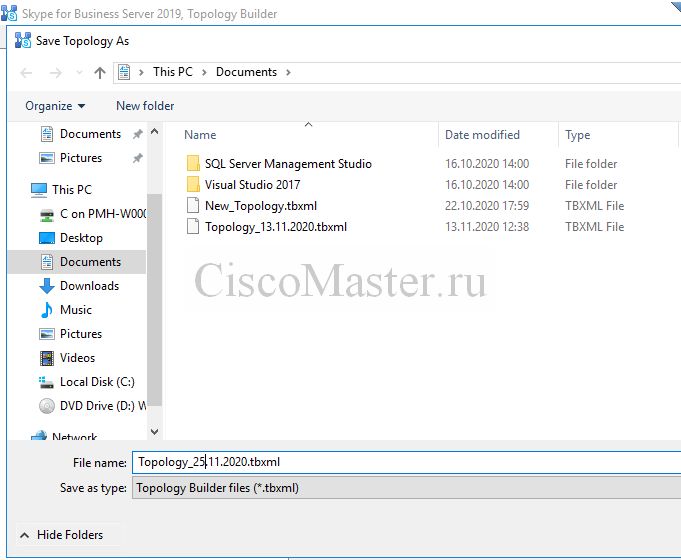Sort files by Name column

[x=200, y=135]
